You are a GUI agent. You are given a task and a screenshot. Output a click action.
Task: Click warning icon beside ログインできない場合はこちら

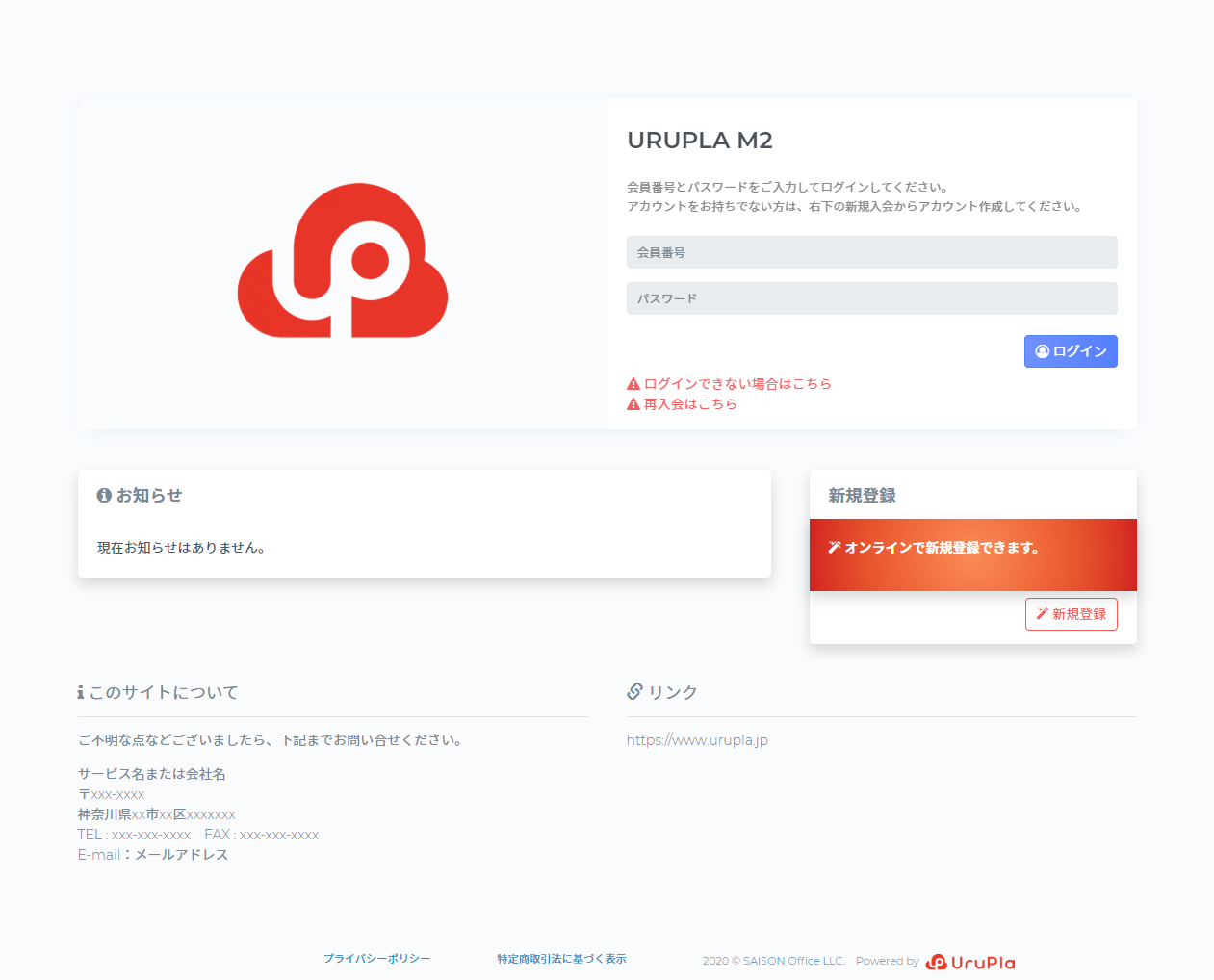pos(633,384)
